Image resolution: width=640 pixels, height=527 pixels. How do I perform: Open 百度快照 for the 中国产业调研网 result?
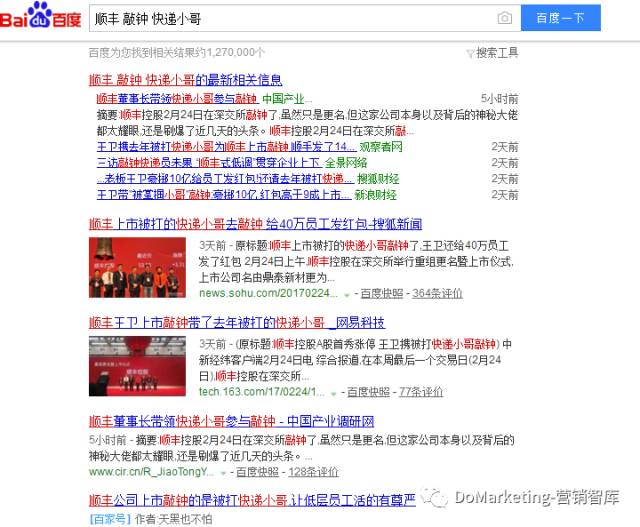pos(258,472)
